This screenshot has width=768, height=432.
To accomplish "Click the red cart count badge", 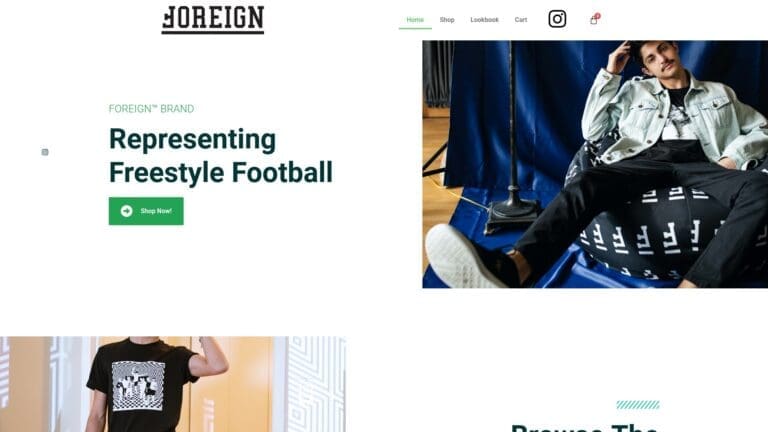I will (598, 16).
